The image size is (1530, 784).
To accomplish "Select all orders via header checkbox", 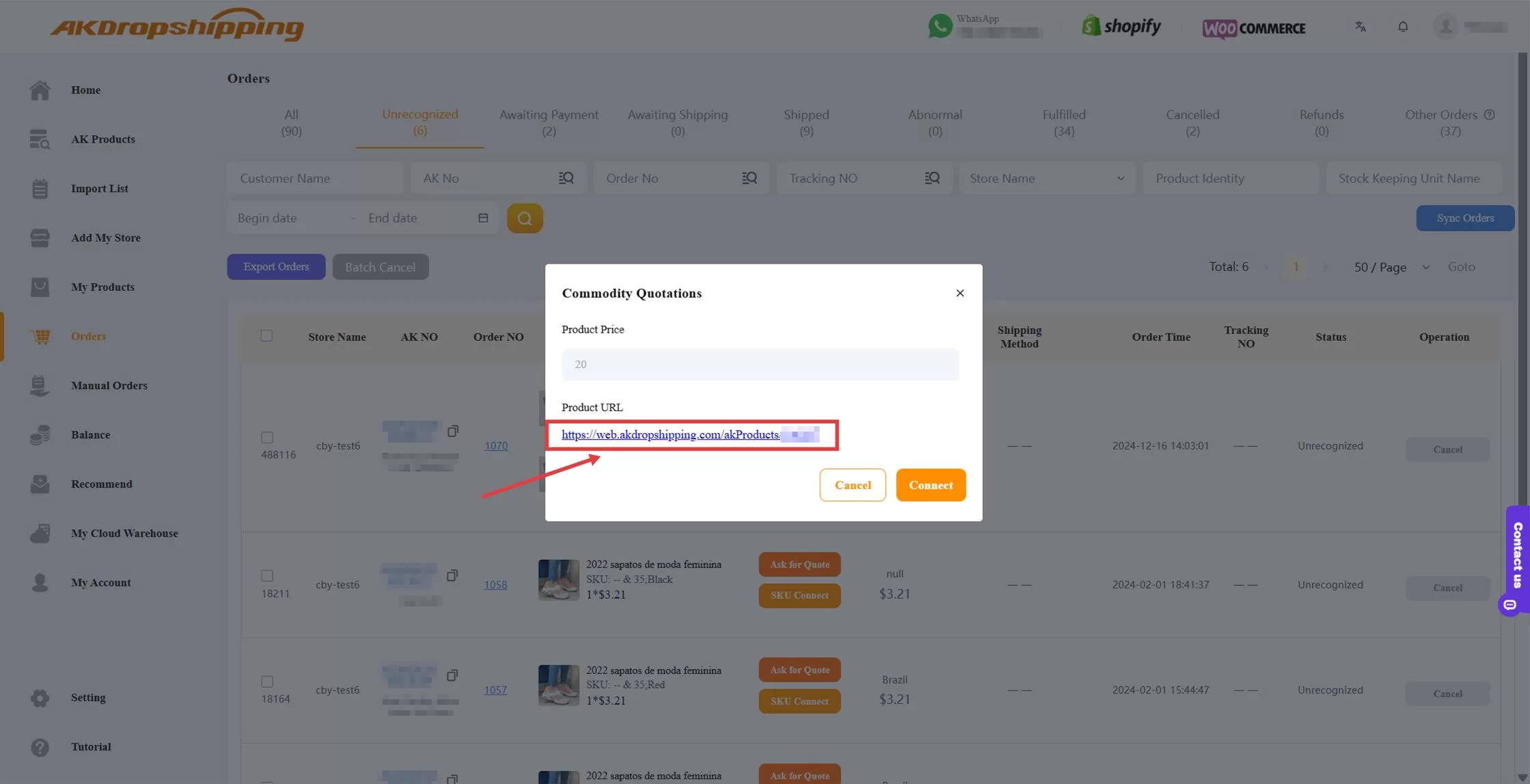I will click(x=266, y=335).
